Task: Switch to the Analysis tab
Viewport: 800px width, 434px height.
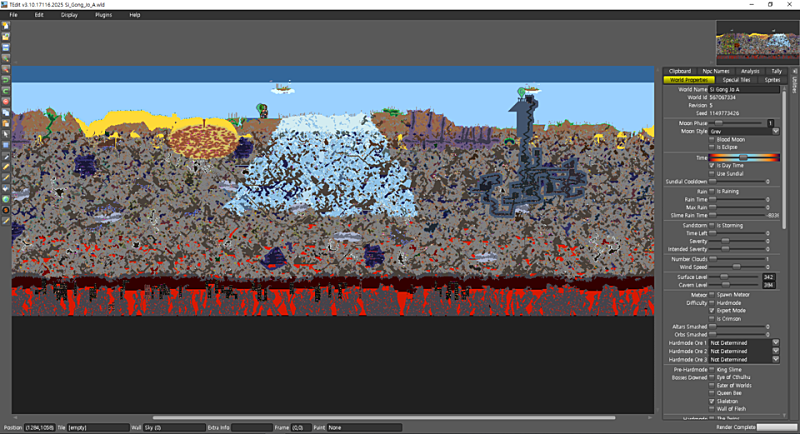Action: 750,71
